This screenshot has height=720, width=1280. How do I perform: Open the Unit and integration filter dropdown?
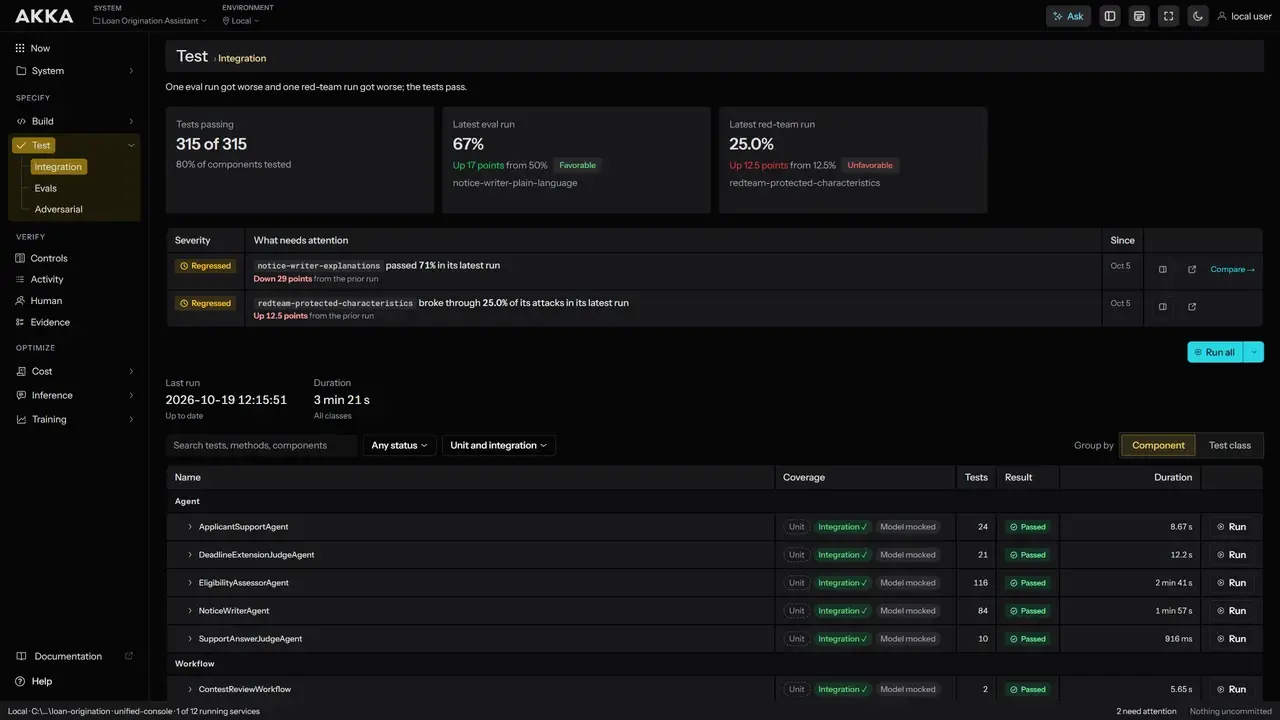(x=499, y=445)
